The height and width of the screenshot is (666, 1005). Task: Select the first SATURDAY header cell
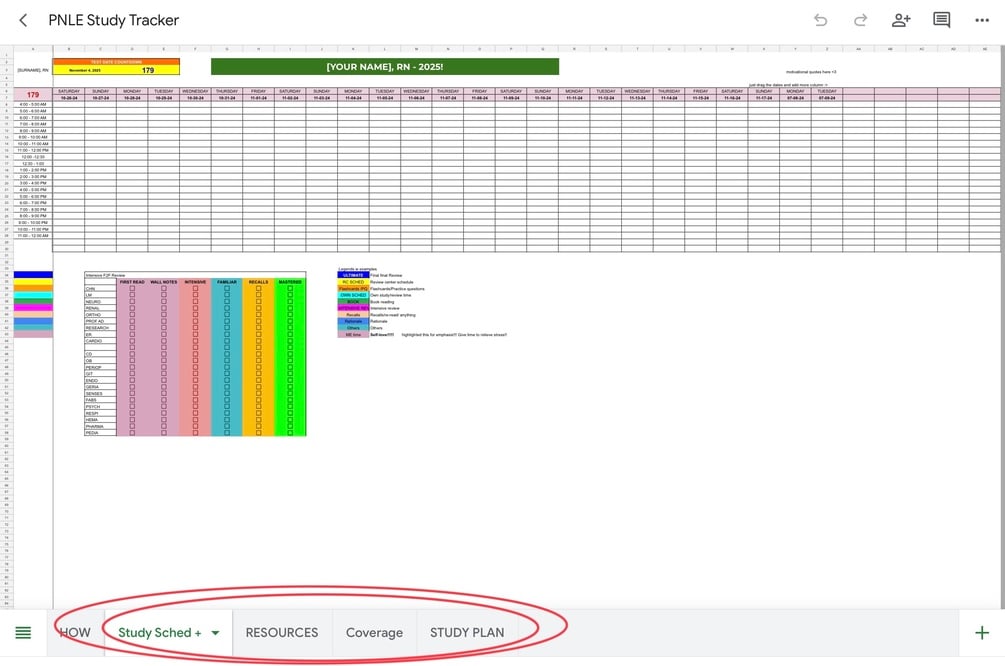pyautogui.click(x=69, y=92)
